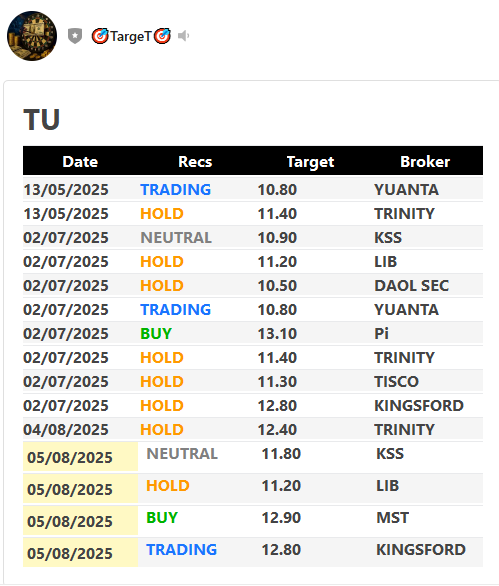Click the NEUTRAL rec dated 05/08/2025
The width and height of the screenshot is (499, 586).
point(182,454)
